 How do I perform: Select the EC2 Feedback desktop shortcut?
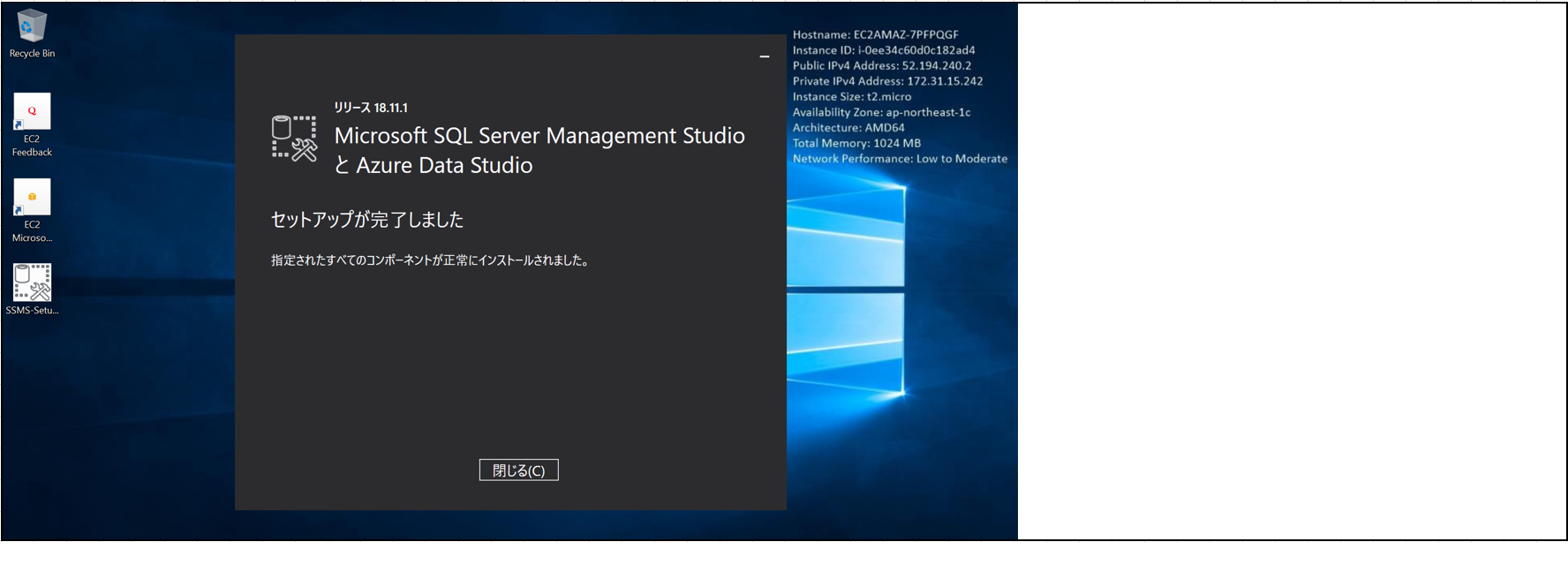pos(32,124)
